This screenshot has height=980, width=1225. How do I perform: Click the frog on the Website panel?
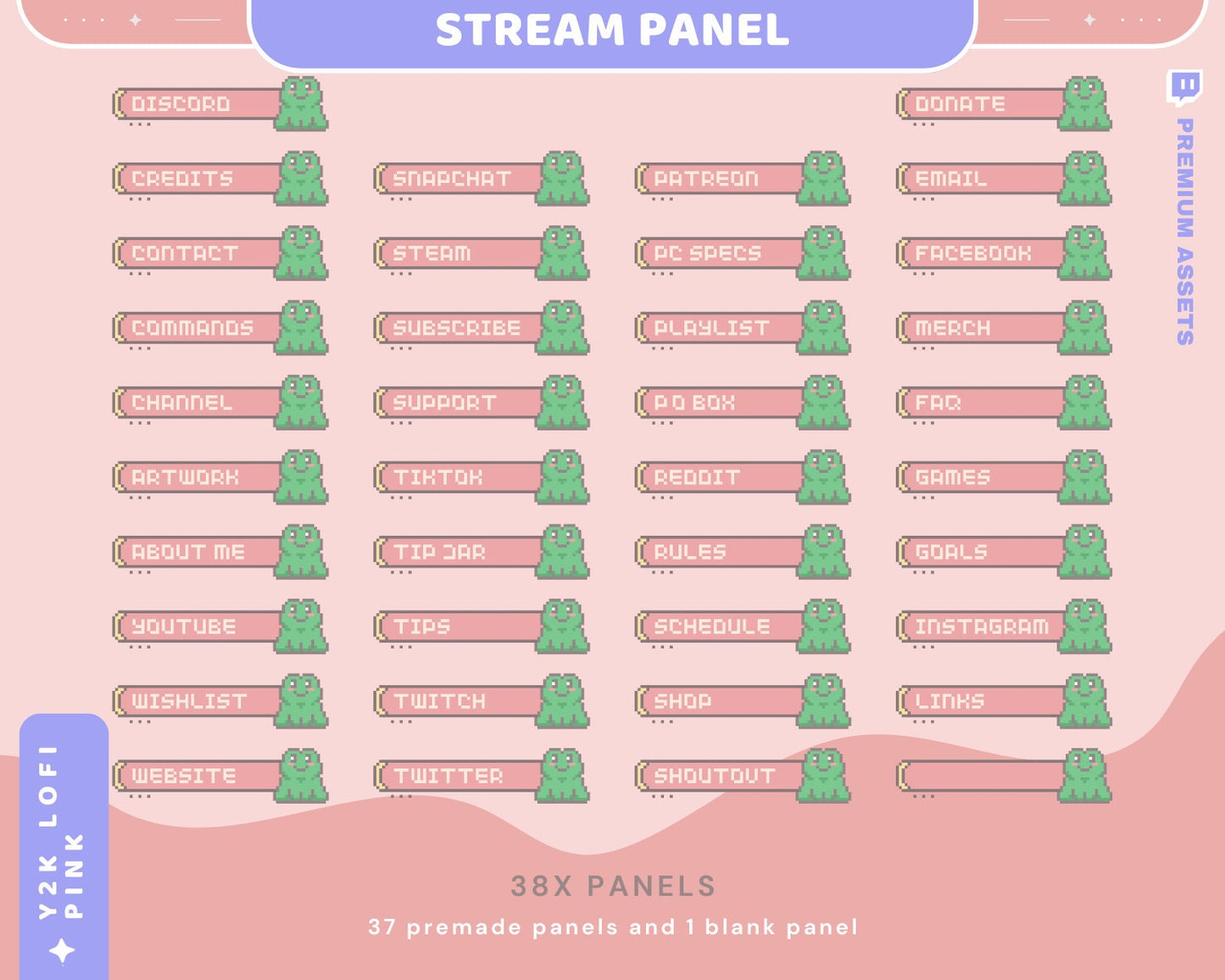click(x=302, y=775)
